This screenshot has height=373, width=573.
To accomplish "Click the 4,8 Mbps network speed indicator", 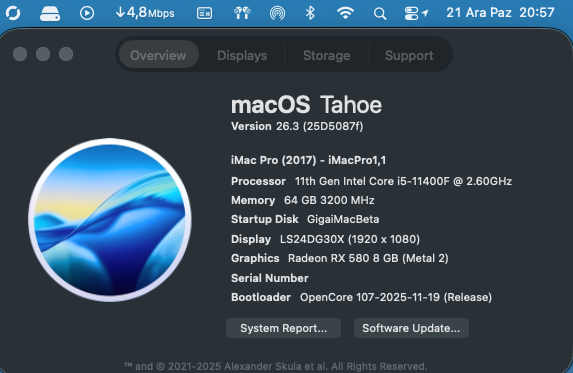I will click(x=145, y=13).
